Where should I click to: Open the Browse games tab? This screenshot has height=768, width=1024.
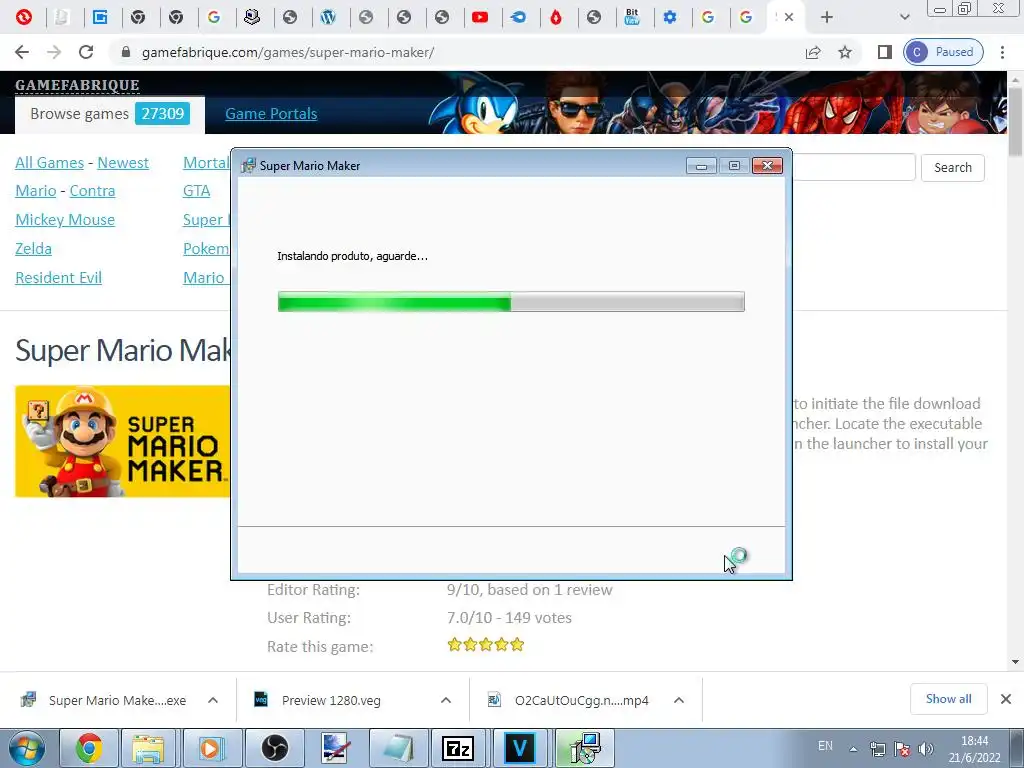(110, 114)
